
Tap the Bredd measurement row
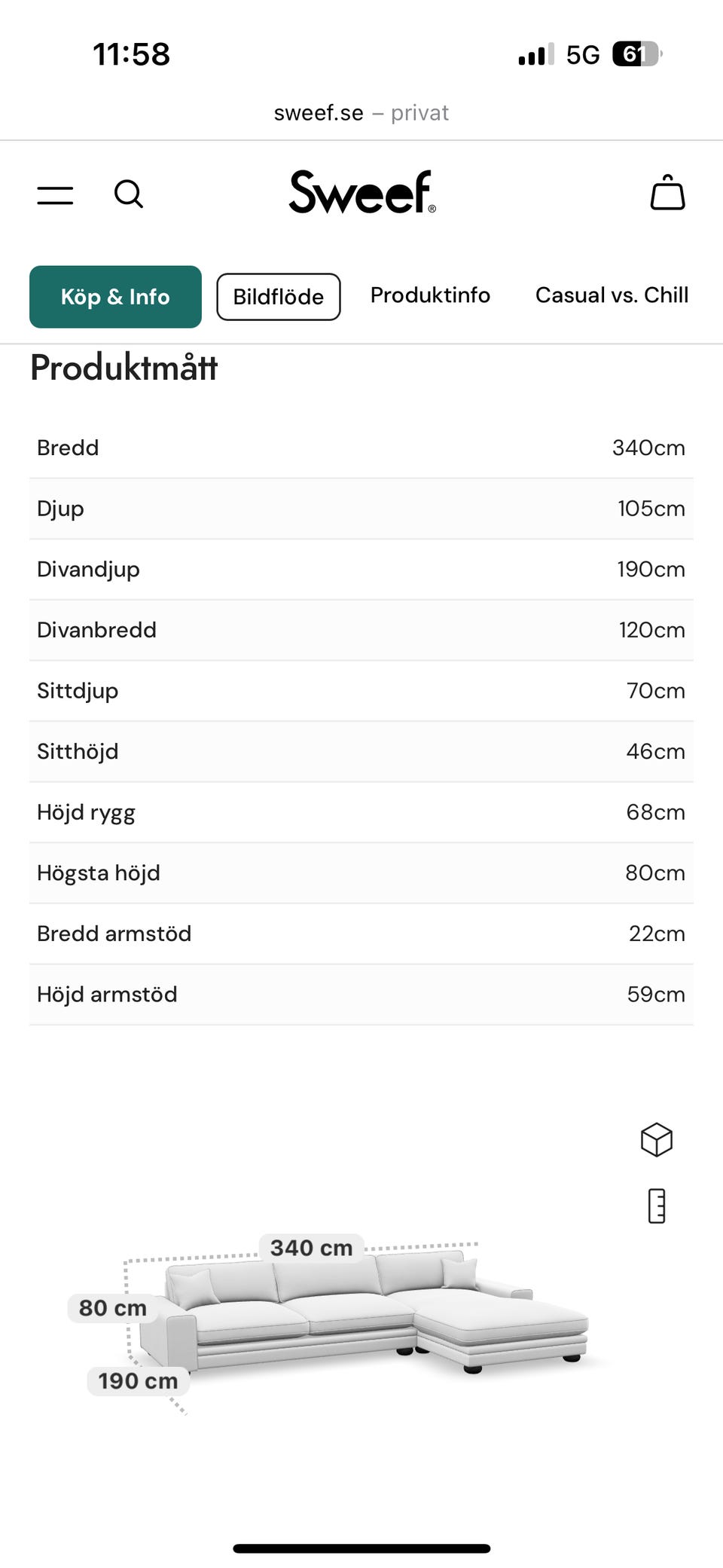361,448
